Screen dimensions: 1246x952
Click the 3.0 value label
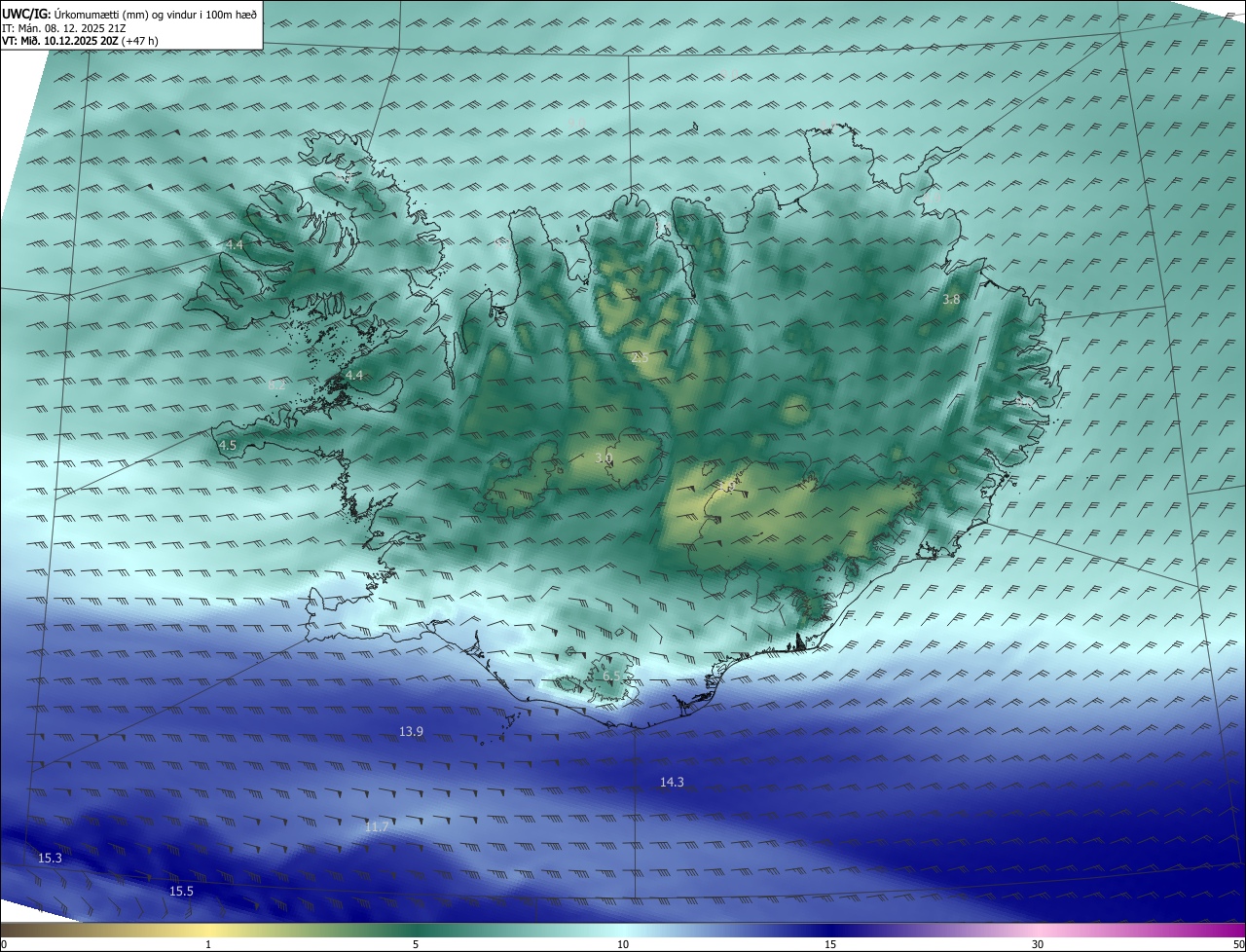pyautogui.click(x=604, y=458)
